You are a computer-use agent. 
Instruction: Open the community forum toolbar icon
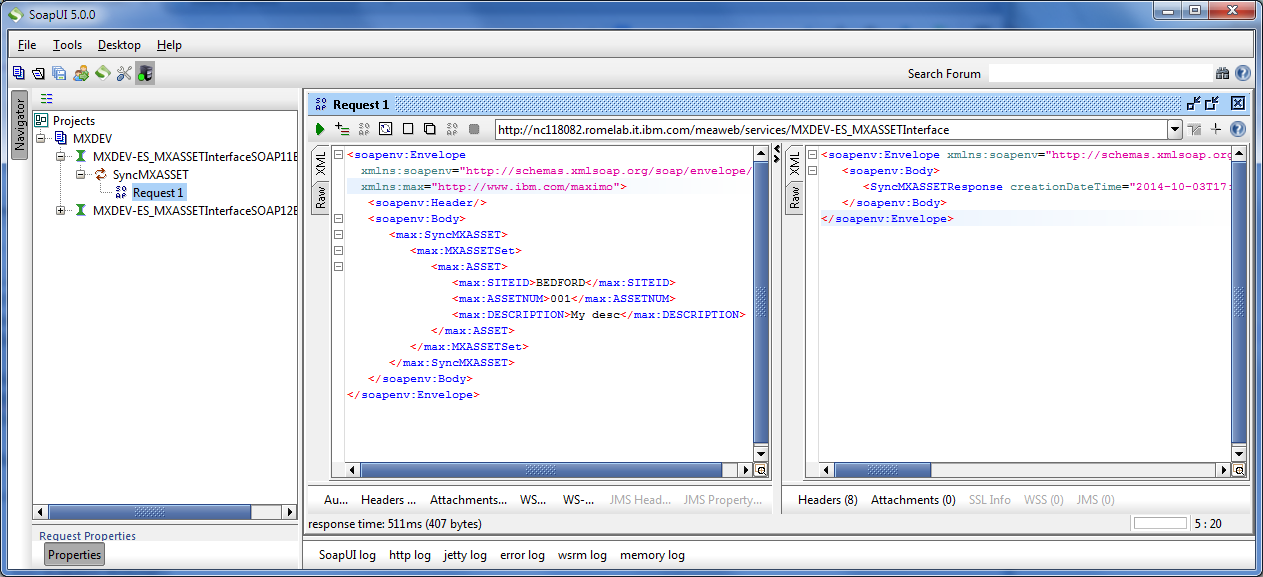click(x=81, y=73)
